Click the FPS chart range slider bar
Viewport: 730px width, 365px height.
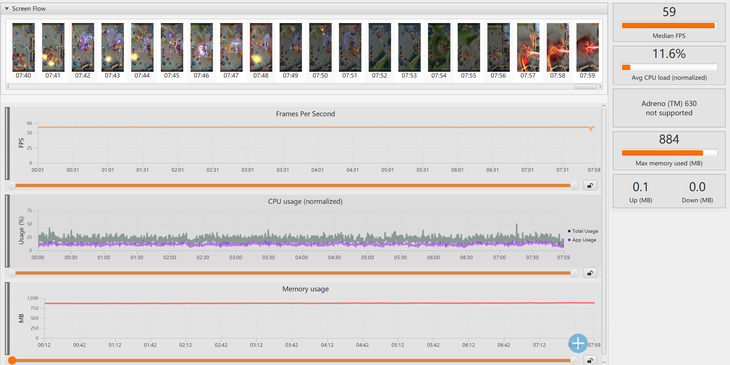[293, 185]
